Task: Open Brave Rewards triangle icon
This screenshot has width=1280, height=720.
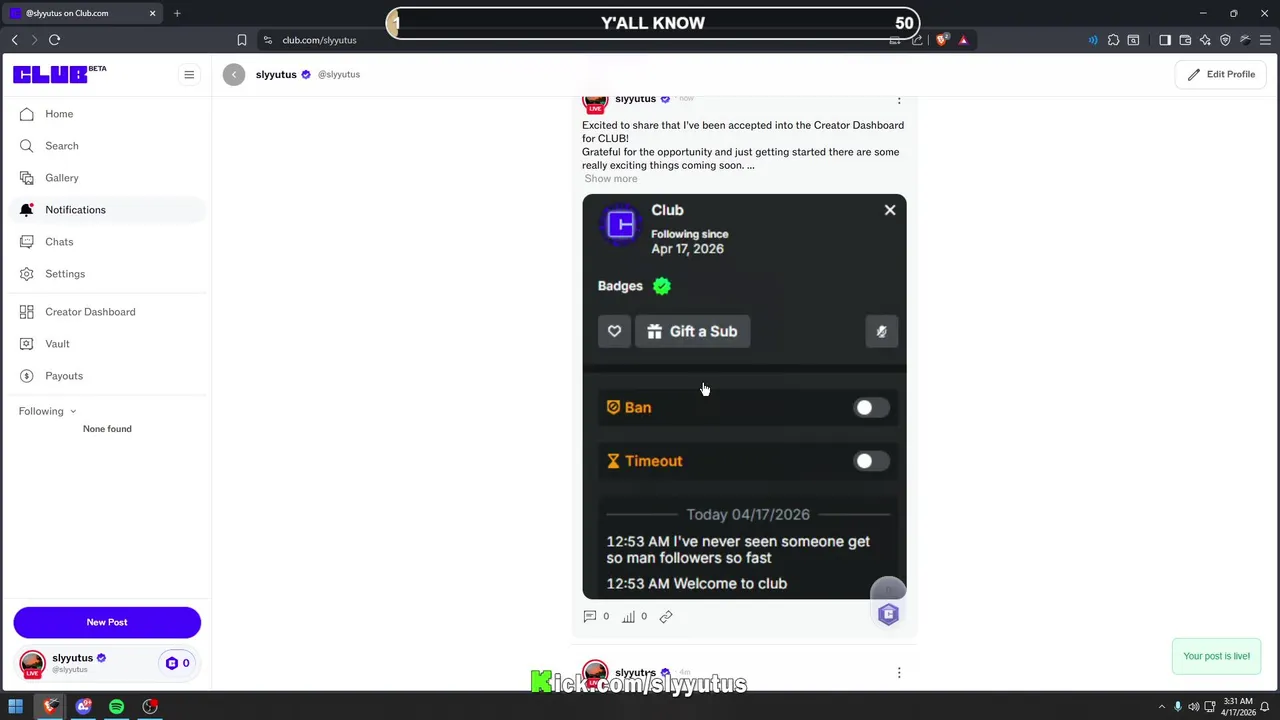Action: [963, 40]
